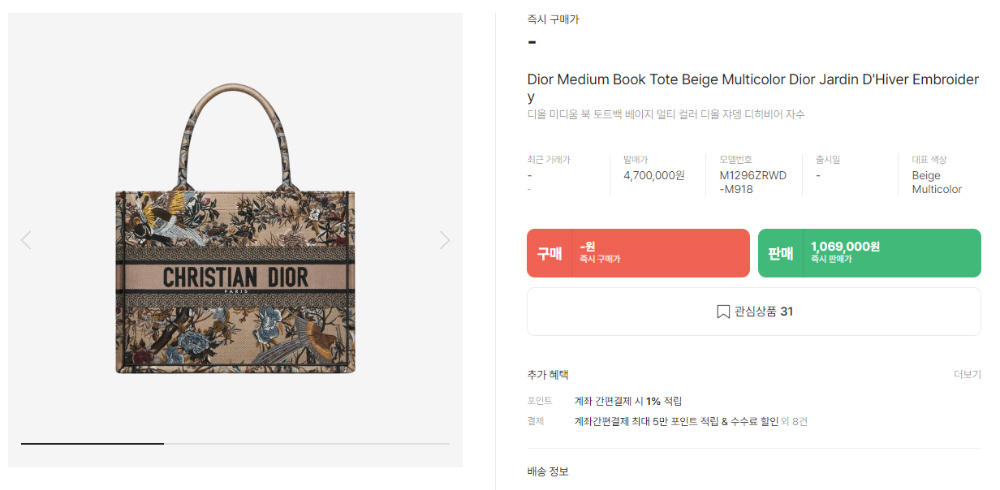The width and height of the screenshot is (1000, 490).
Task: Click the bookmark icon beside 관심상품
Action: (723, 311)
